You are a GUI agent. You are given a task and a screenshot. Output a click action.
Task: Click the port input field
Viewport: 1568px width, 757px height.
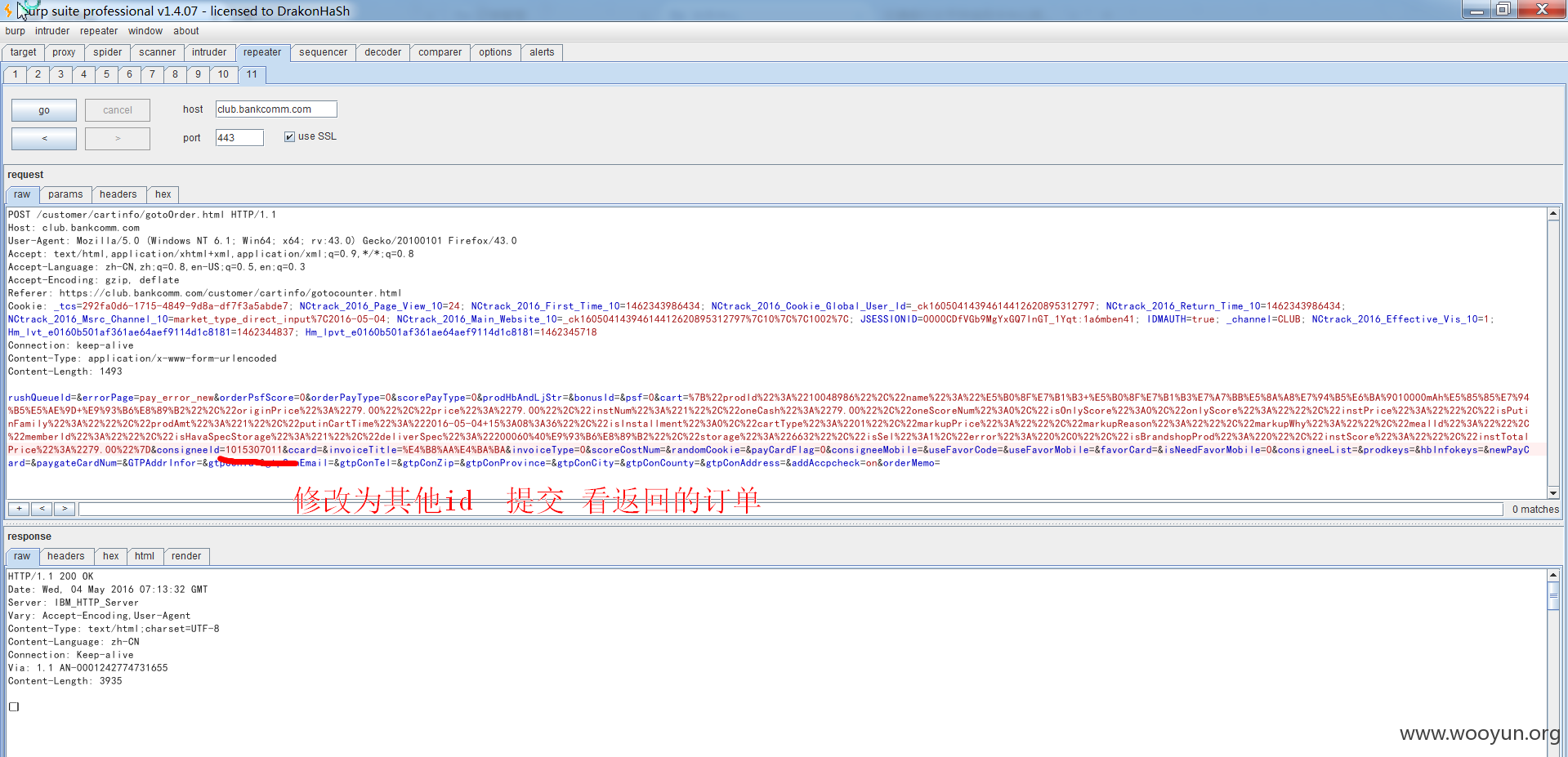239,138
